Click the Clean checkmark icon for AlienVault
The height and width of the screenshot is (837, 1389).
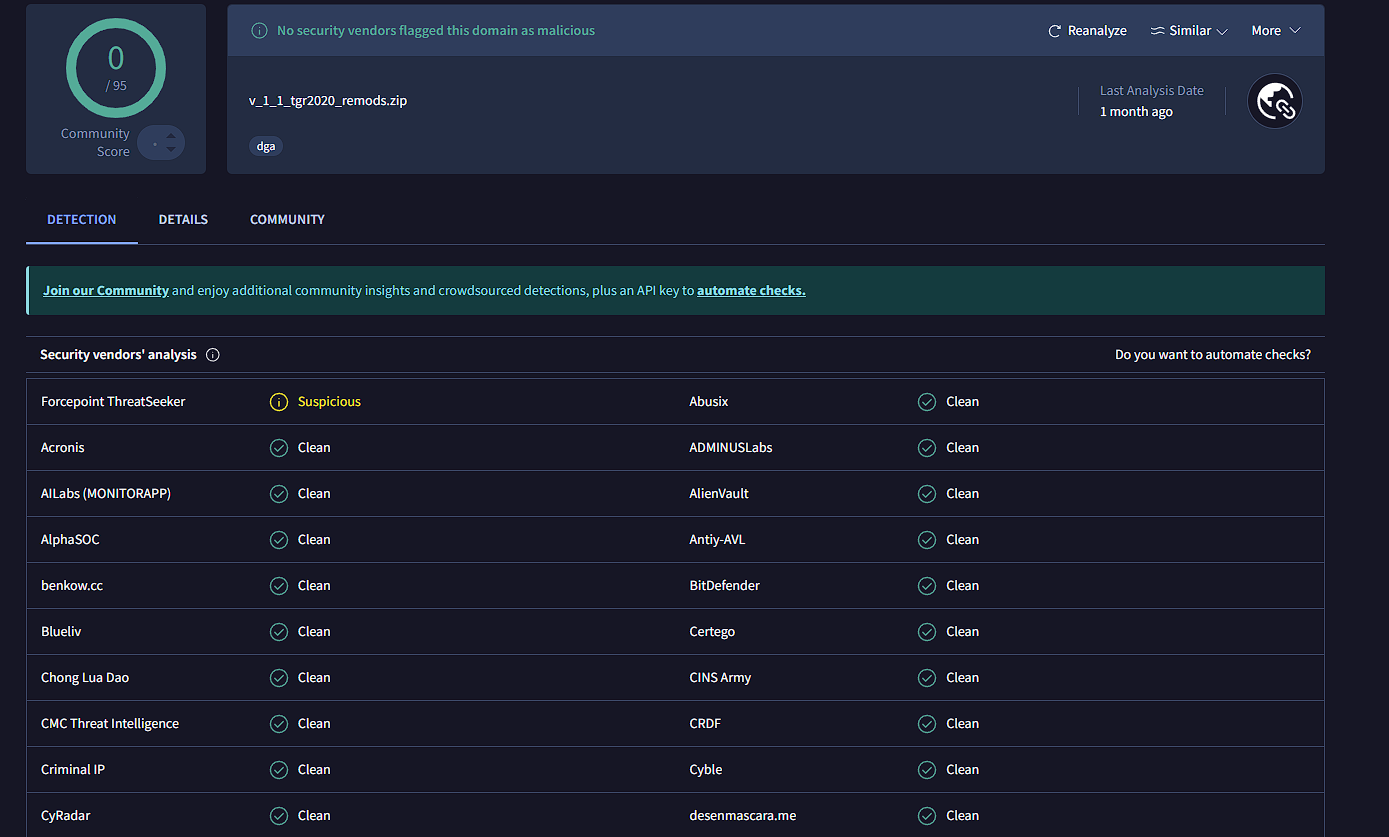coord(927,494)
